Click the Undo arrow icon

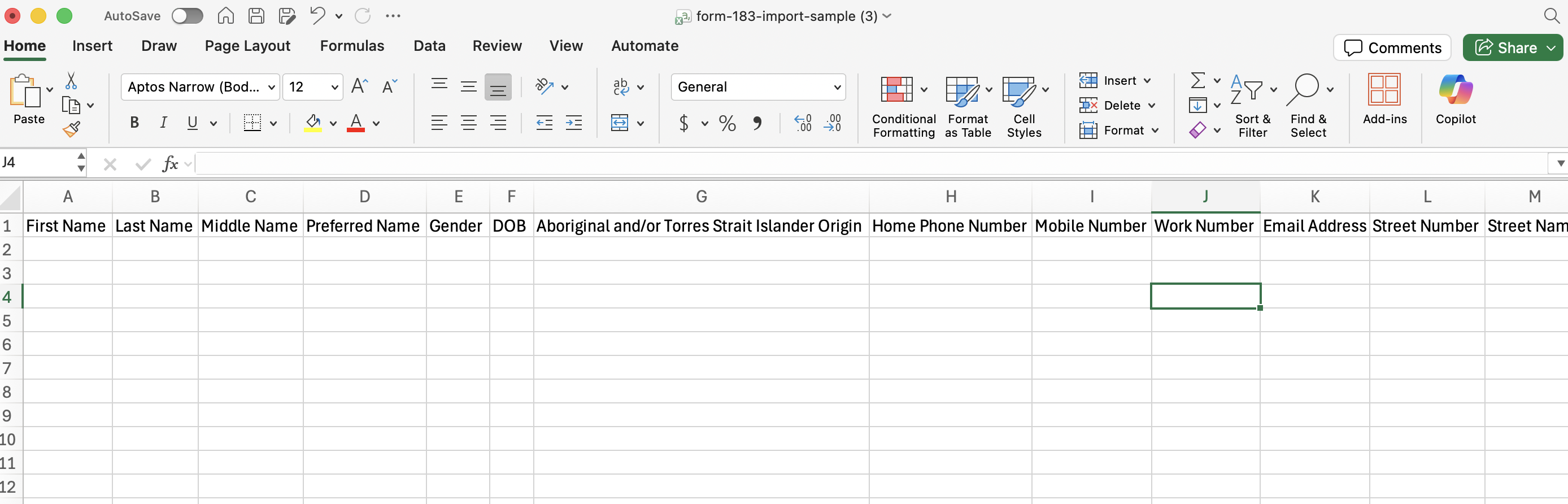pyautogui.click(x=317, y=16)
